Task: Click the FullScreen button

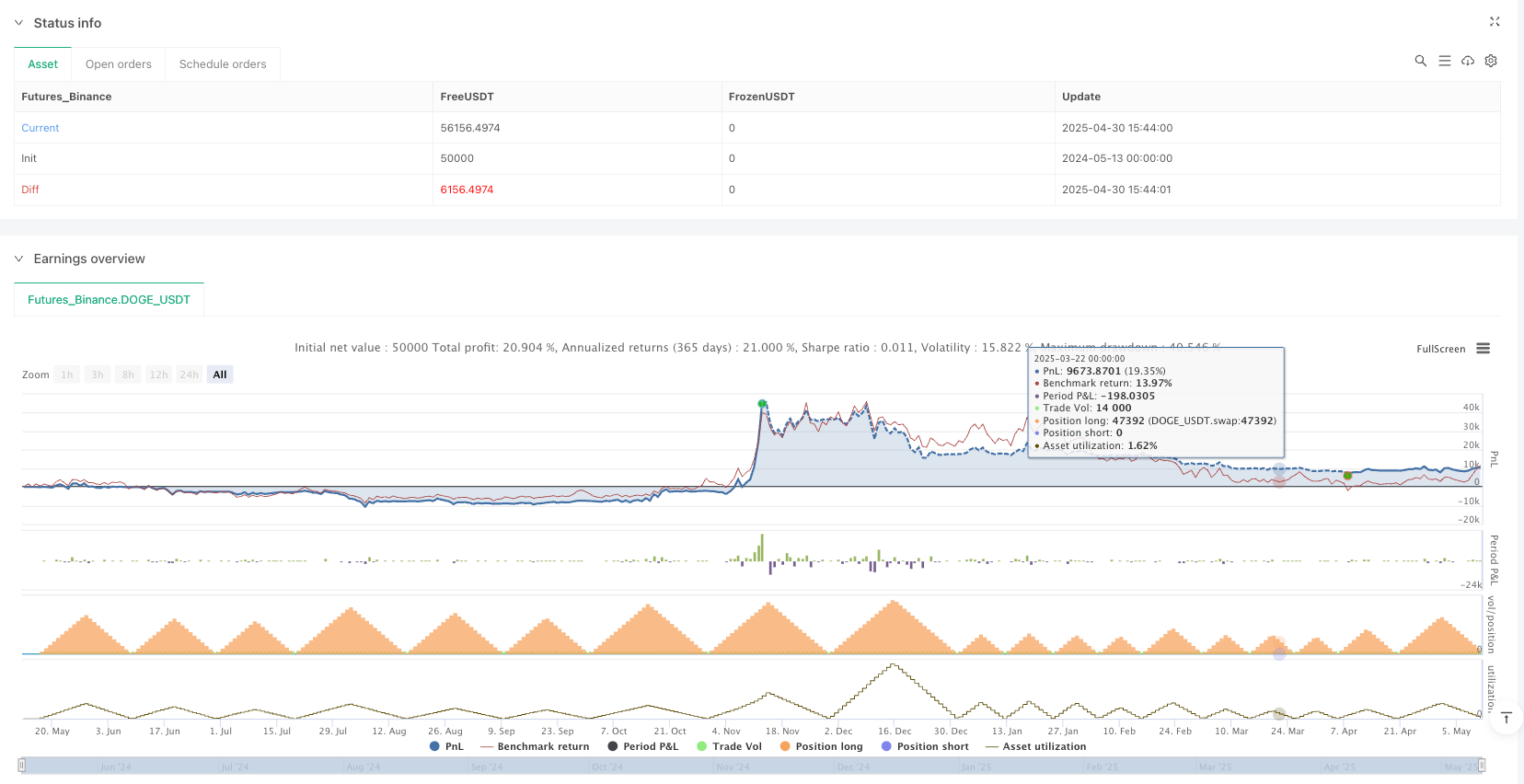Action: 1440,349
